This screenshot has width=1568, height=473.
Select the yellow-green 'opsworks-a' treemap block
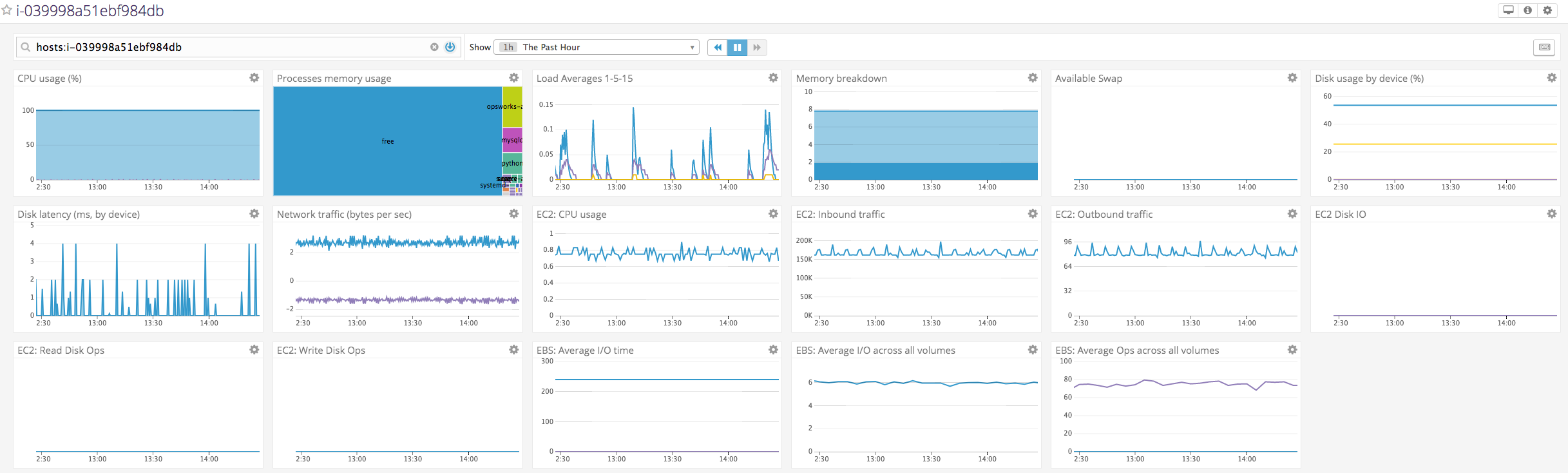click(512, 107)
